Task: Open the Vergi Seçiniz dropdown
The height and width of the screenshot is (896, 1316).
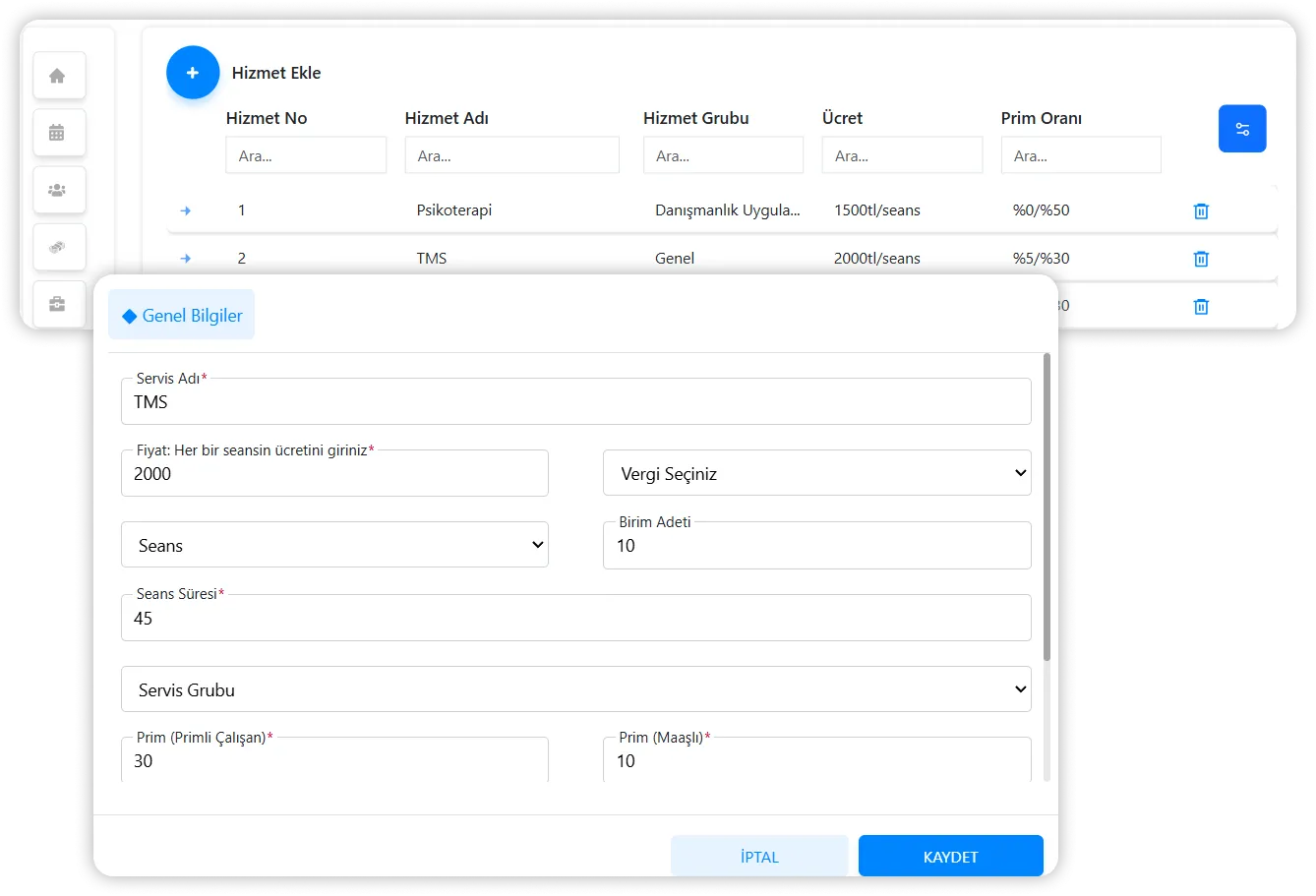Action: coord(816,474)
